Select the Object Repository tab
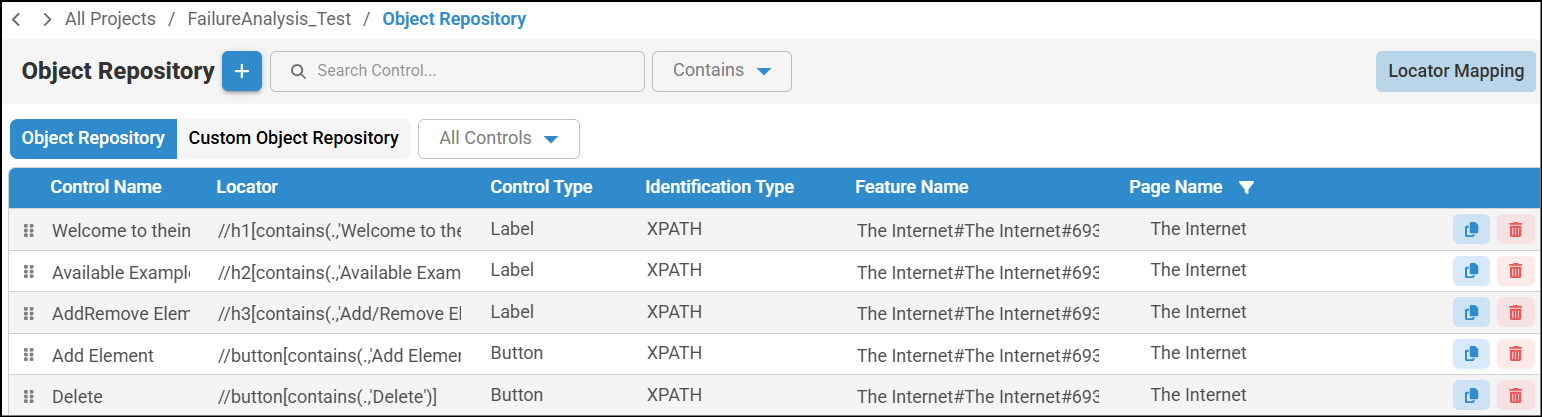This screenshot has width=1542, height=417. [93, 138]
